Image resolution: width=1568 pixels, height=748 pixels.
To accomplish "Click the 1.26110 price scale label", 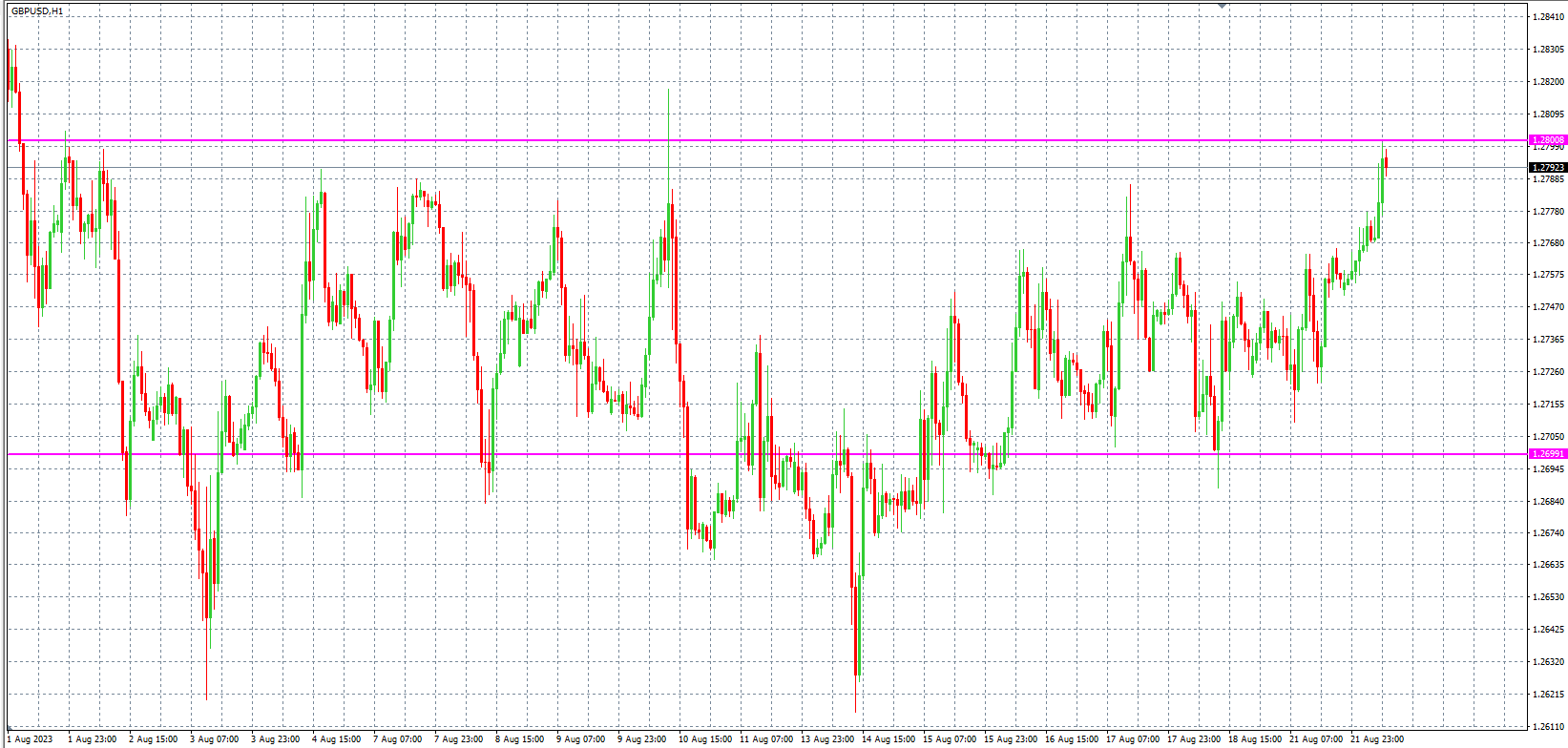I will point(1548,726).
